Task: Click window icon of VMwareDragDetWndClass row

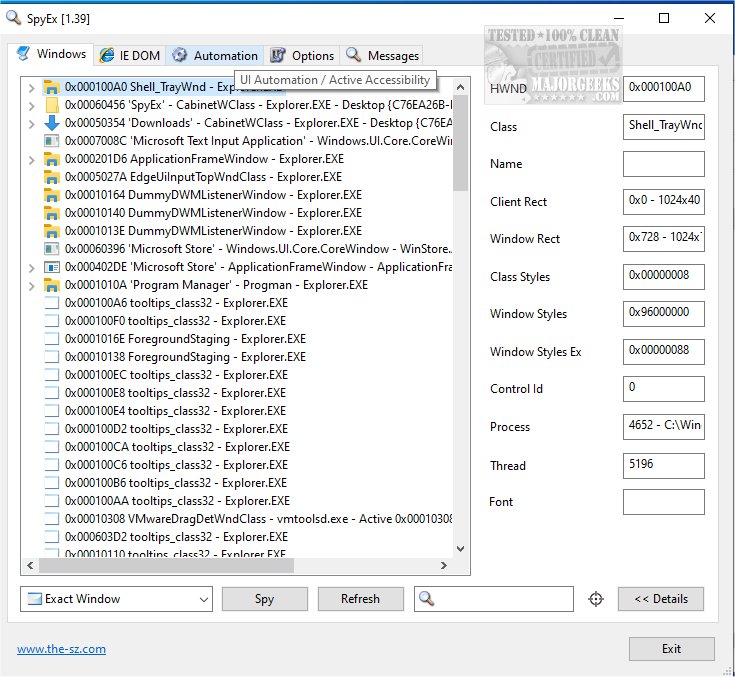Action: (51, 519)
